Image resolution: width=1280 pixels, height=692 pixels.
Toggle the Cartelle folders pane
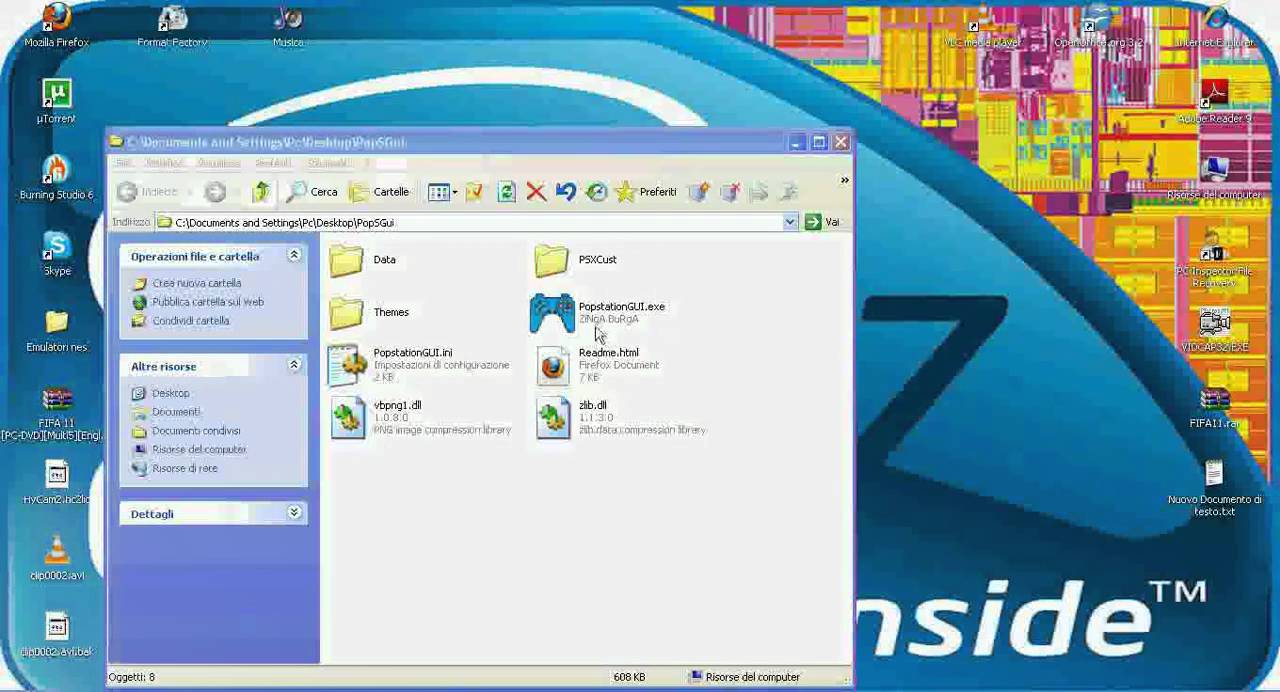(379, 192)
